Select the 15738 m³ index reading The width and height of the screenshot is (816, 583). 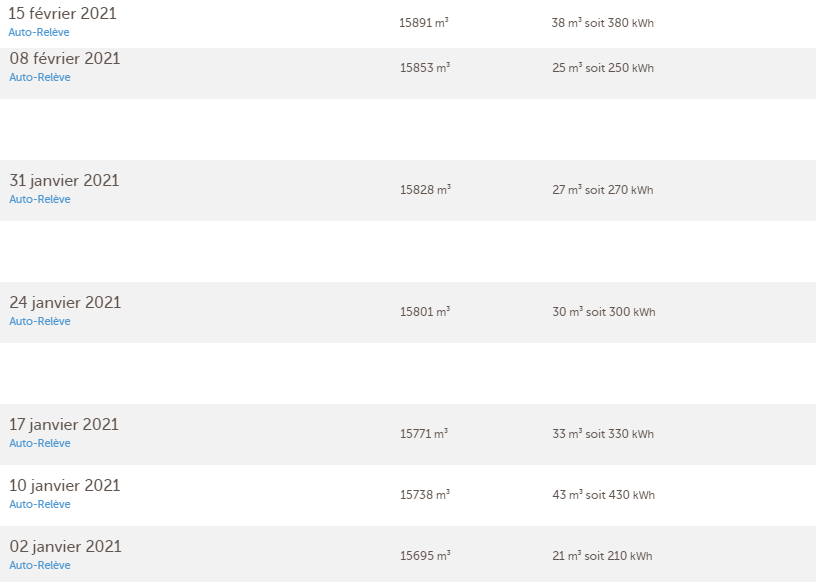pyautogui.click(x=425, y=495)
